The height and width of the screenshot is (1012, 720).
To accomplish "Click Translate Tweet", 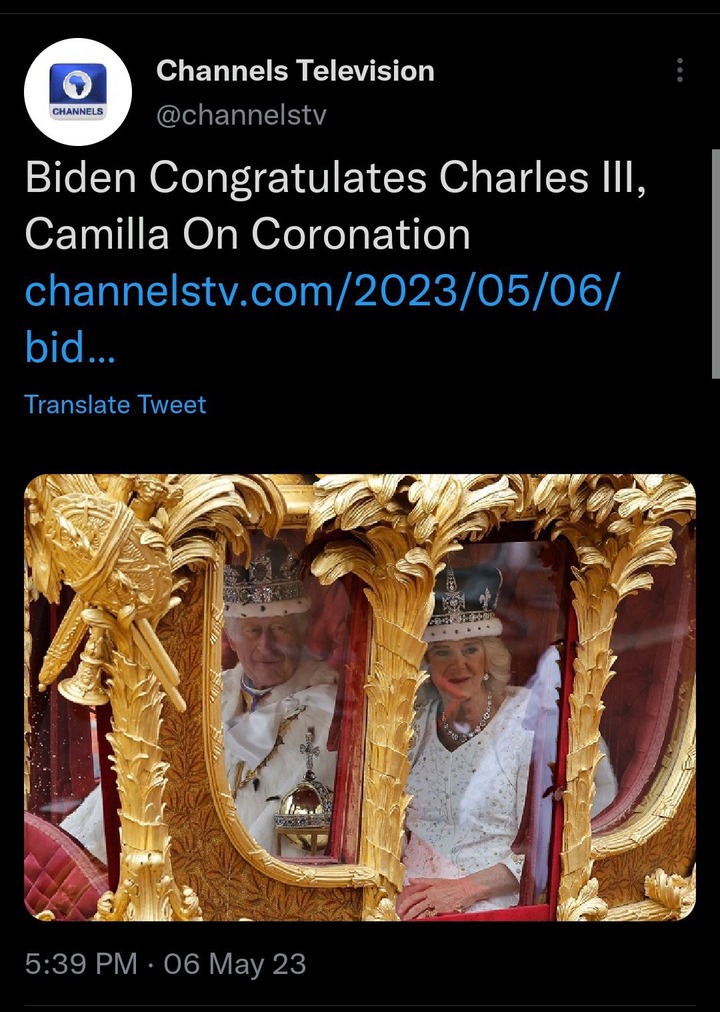I will [x=115, y=405].
